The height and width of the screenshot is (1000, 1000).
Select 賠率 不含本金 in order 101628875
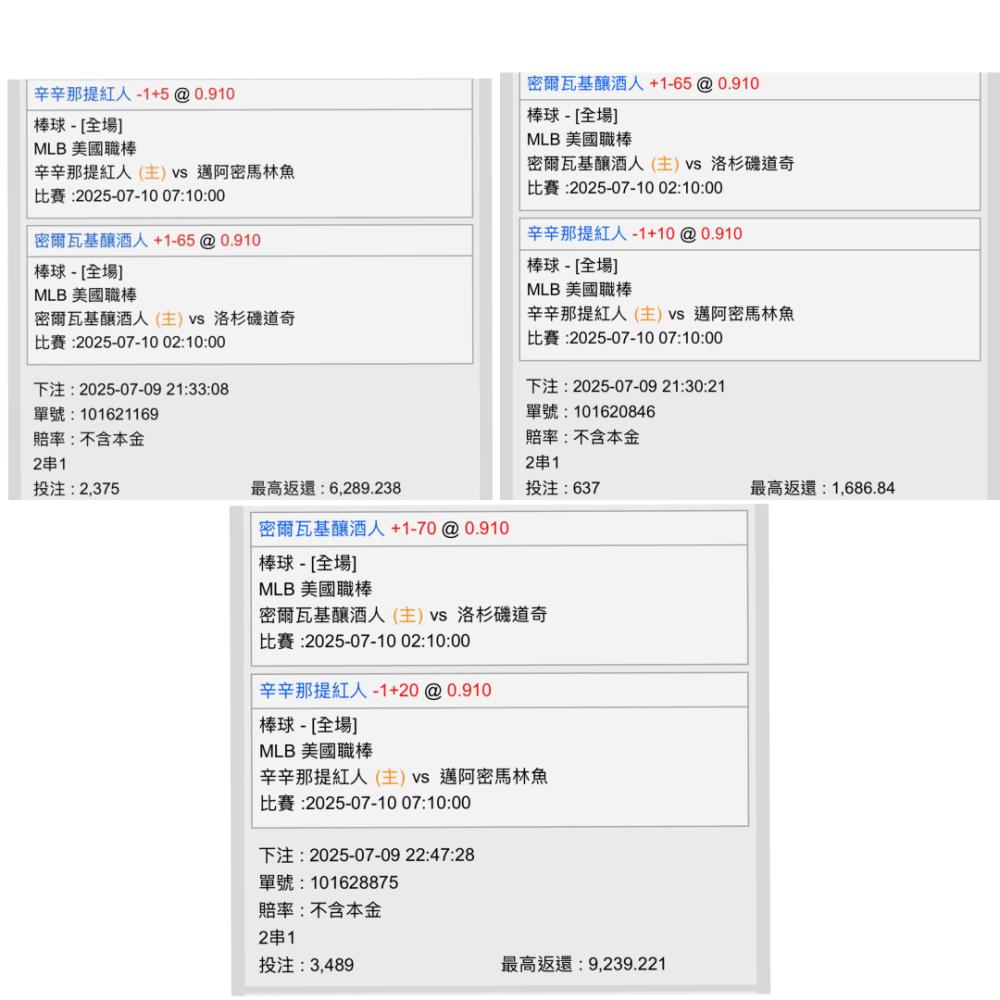pos(320,910)
